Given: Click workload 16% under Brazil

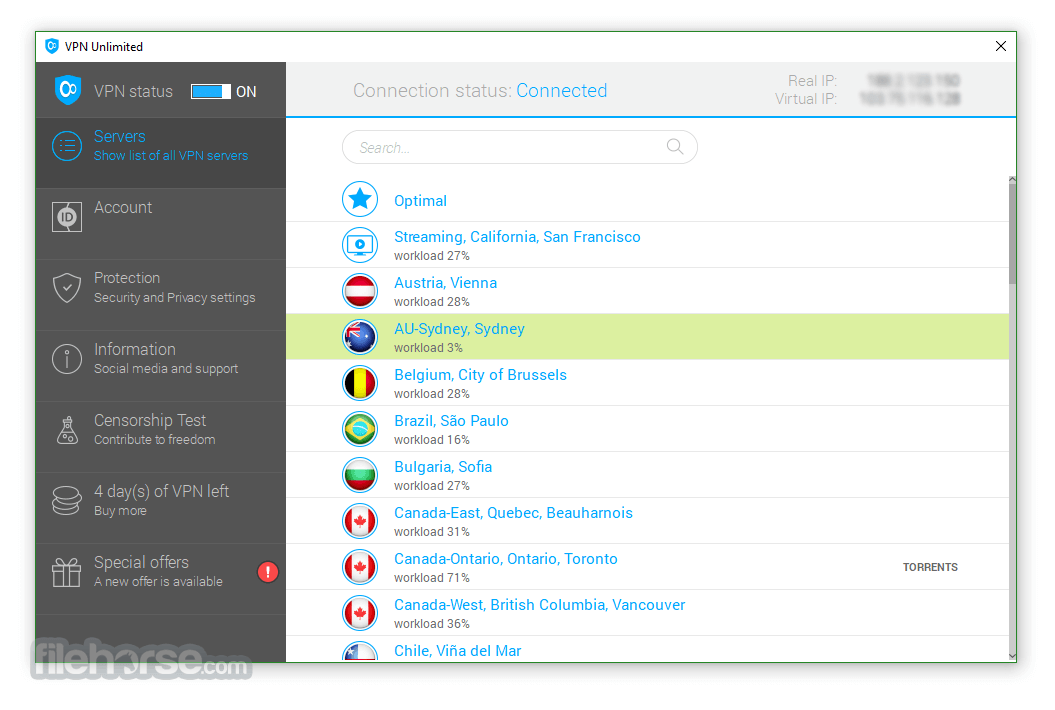Looking at the screenshot, I should [x=431, y=440].
